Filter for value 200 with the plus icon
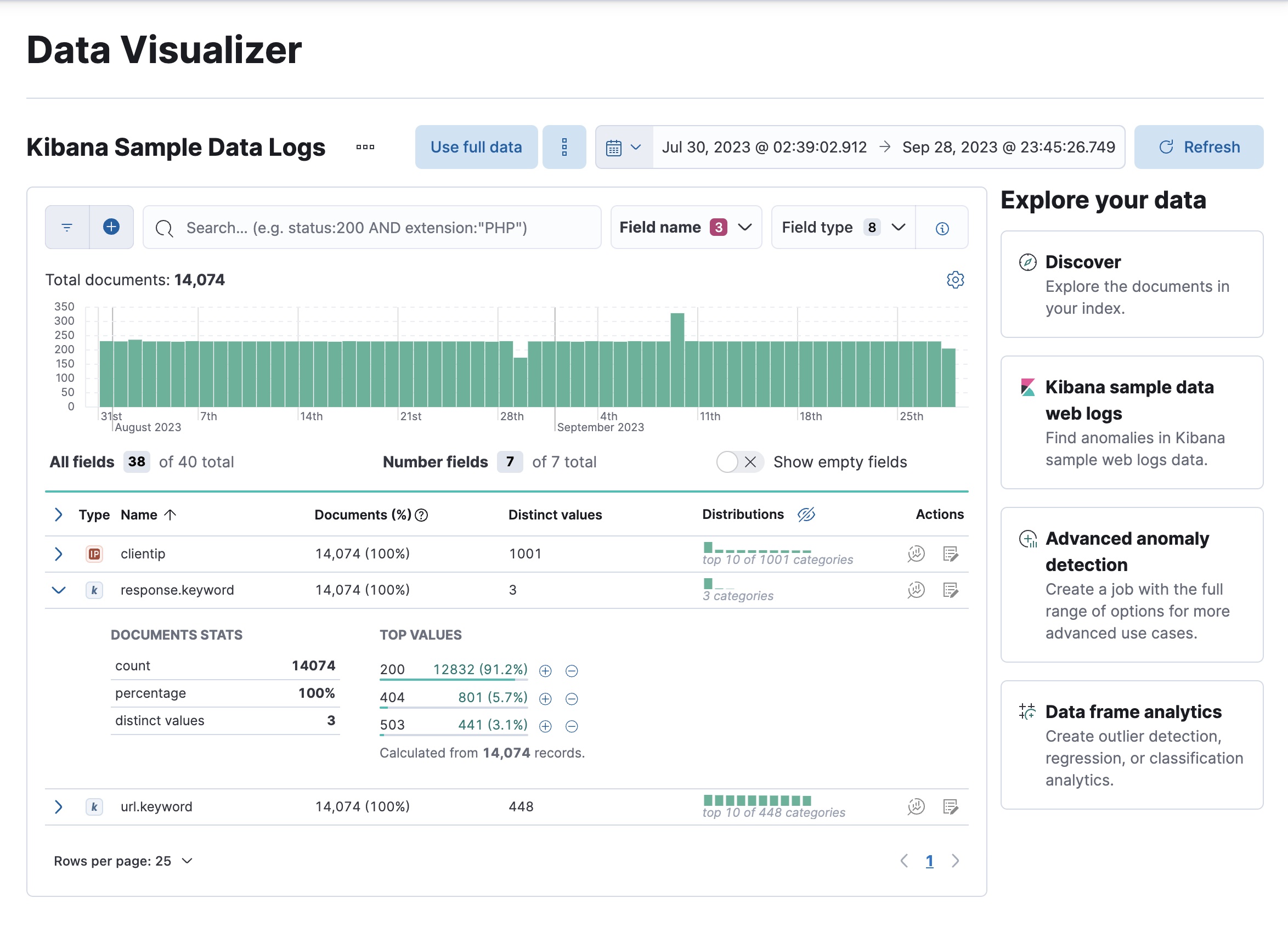 point(545,670)
